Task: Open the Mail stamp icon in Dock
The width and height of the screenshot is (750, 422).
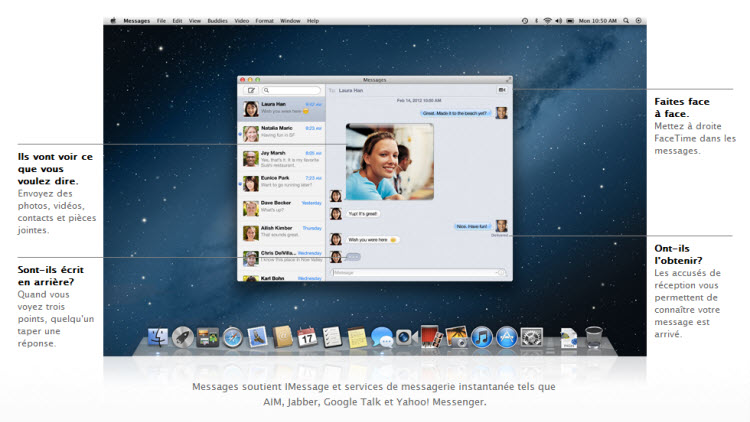Action: (x=257, y=337)
